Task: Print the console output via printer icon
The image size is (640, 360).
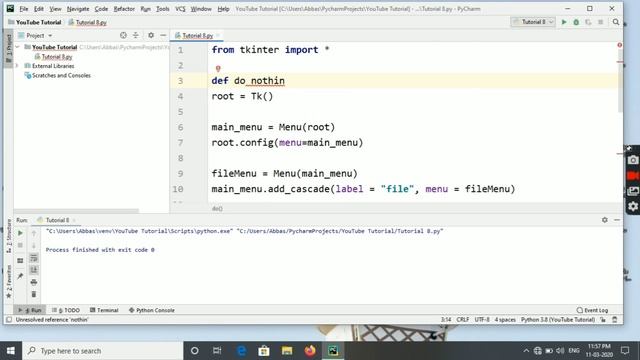Action: pyautogui.click(x=34, y=282)
